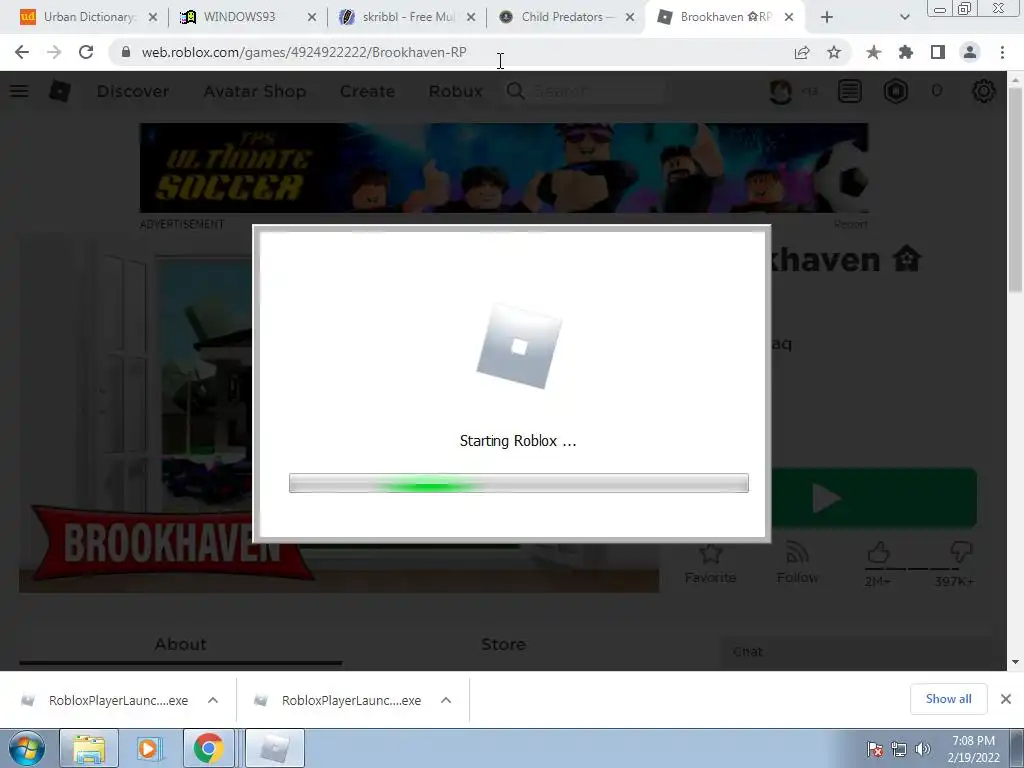Open the Chrome profile avatar button
Image resolution: width=1024 pixels, height=768 pixels.
click(970, 52)
